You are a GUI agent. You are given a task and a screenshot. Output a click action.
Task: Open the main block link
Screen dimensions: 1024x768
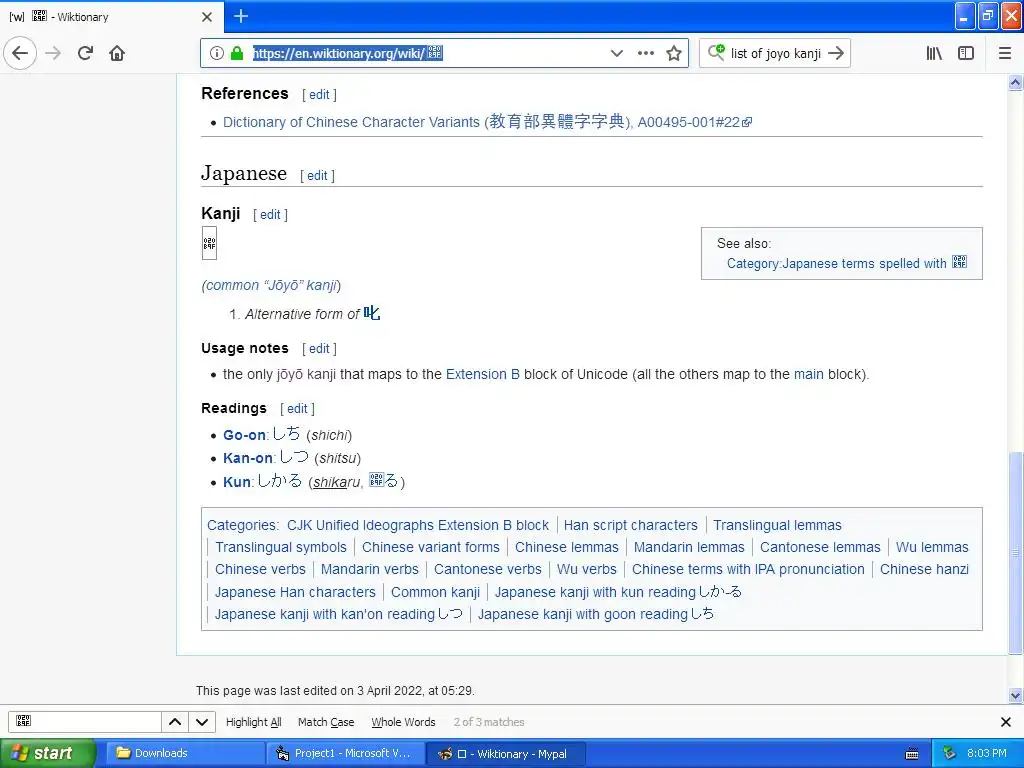click(808, 374)
